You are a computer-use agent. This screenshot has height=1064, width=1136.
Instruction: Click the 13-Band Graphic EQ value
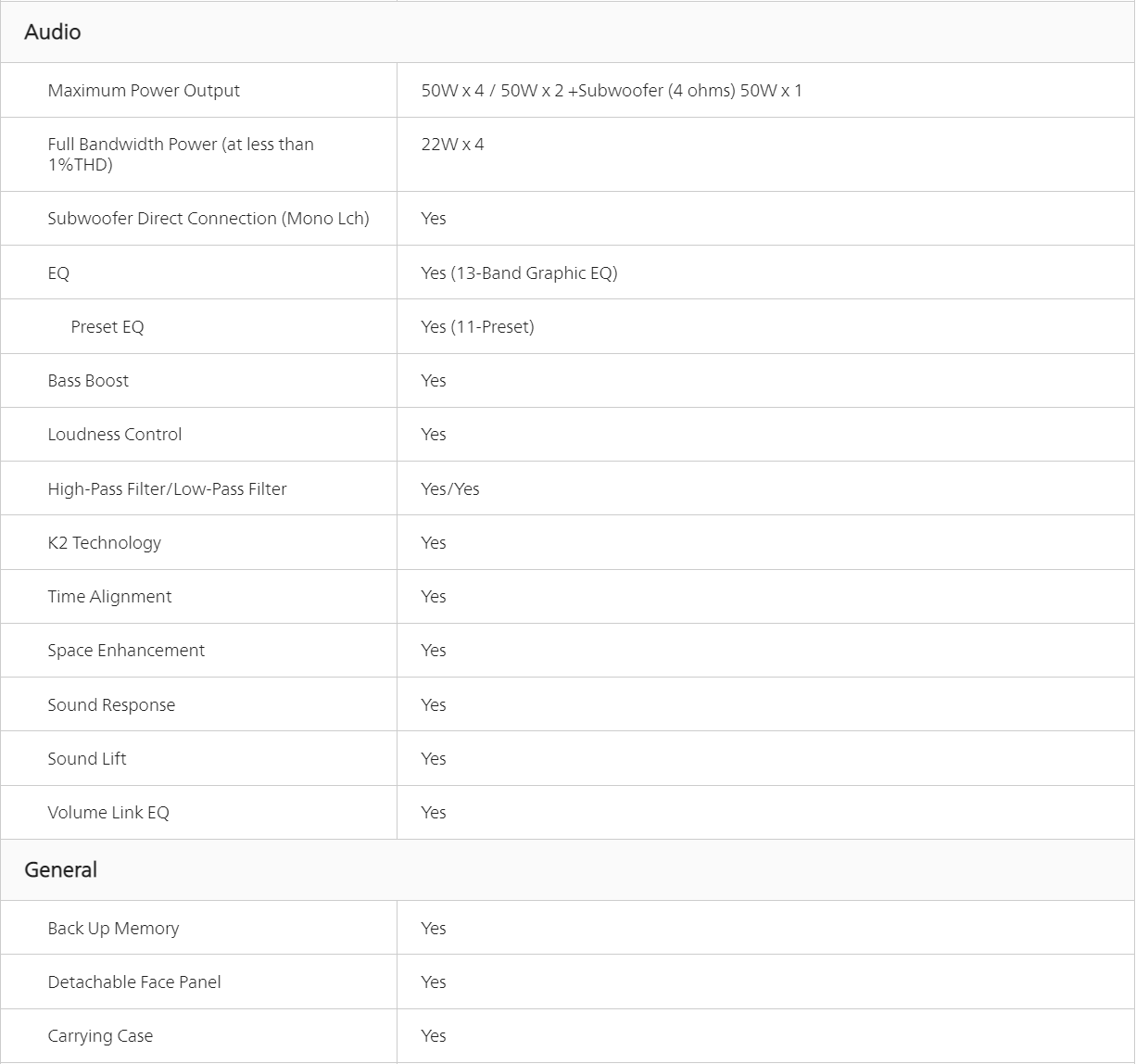(519, 273)
